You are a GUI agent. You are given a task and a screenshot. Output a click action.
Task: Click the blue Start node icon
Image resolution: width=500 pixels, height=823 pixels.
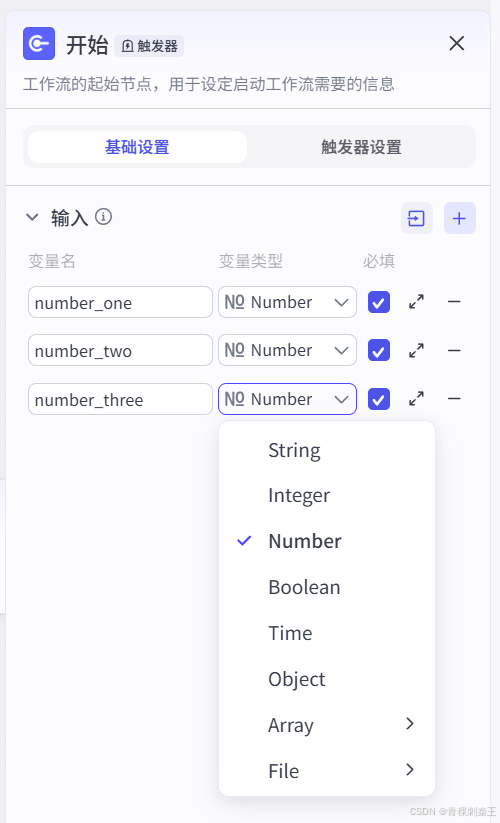tap(39, 44)
